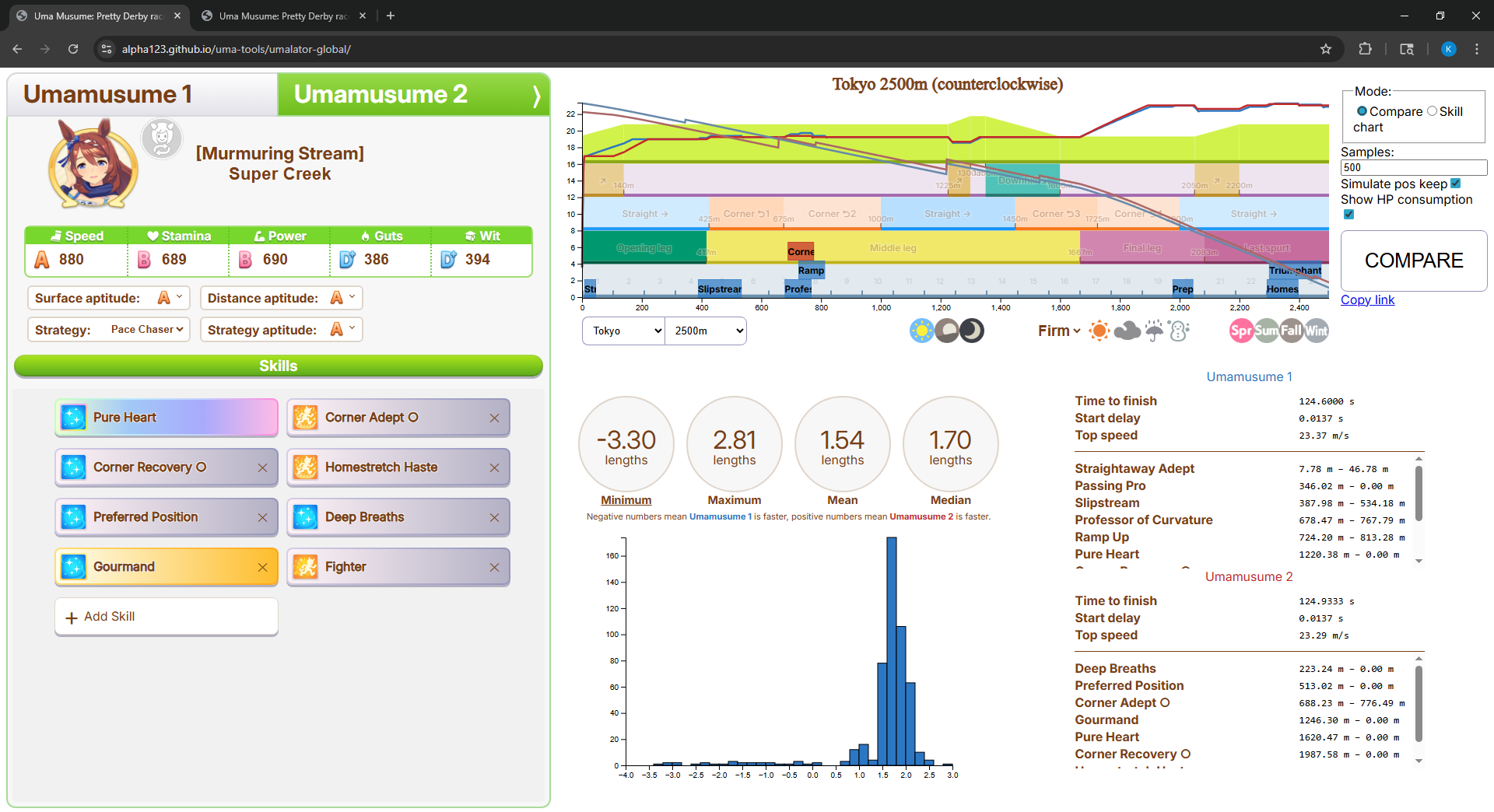This screenshot has height=812, width=1494.
Task: Select the evening time-of-day icon
Action: click(947, 331)
